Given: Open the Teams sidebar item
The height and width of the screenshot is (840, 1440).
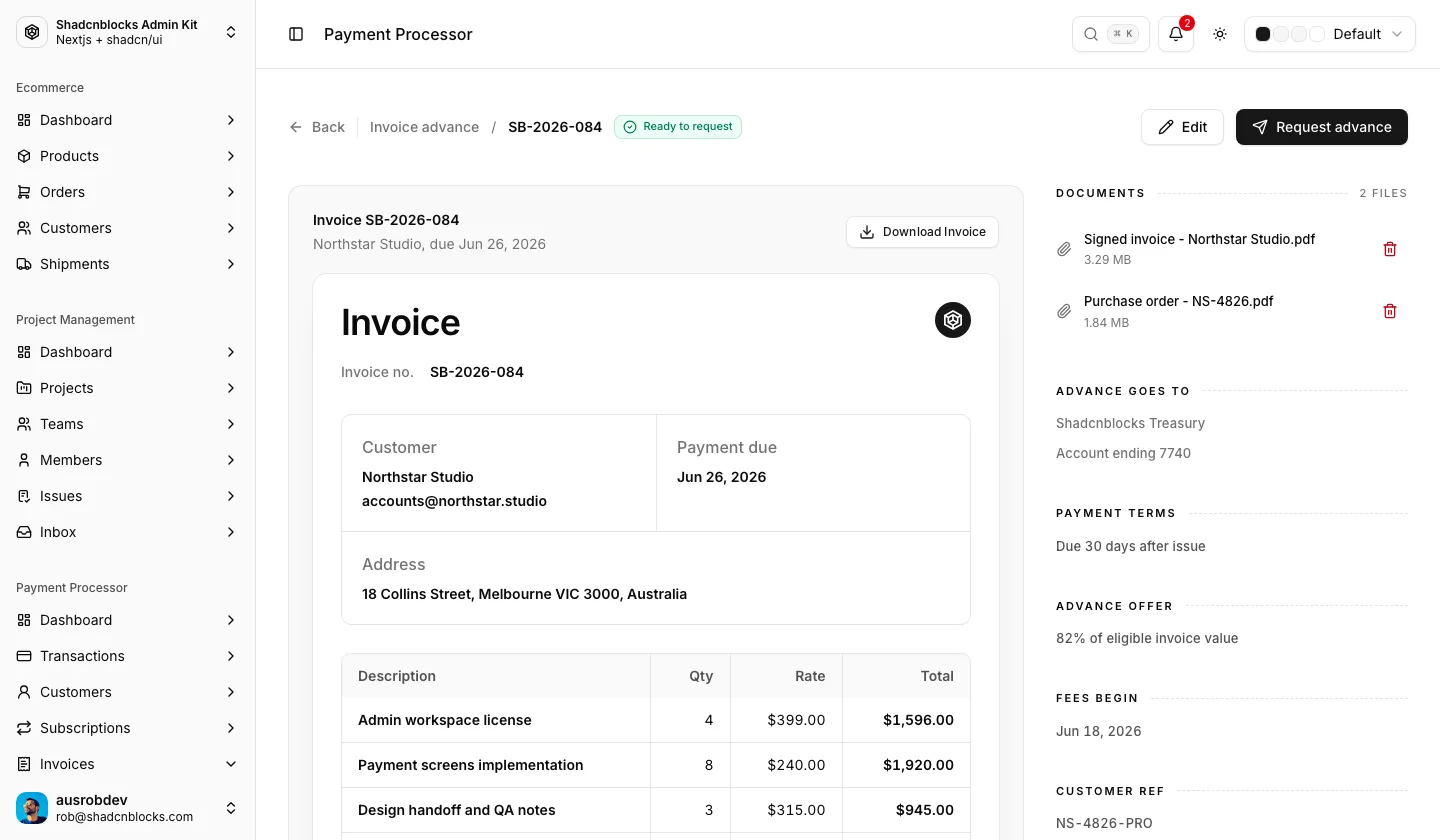Looking at the screenshot, I should pyautogui.click(x=128, y=424).
